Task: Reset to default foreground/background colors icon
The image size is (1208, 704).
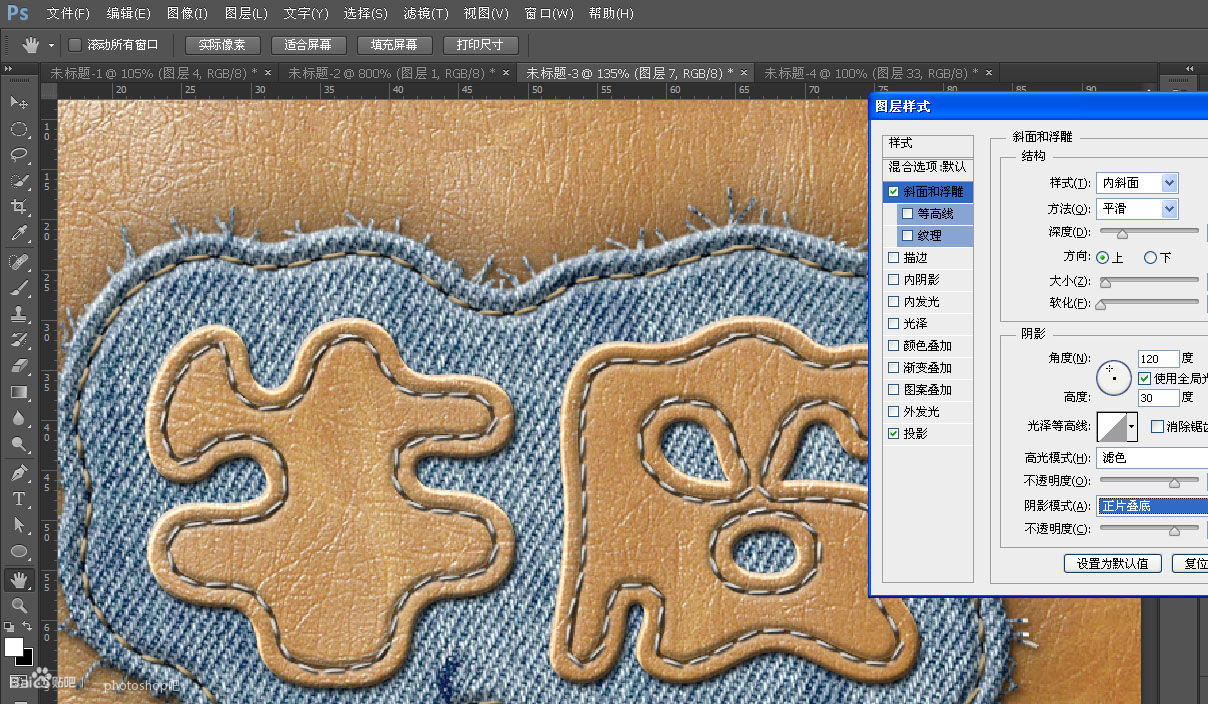Action: pyautogui.click(x=9, y=627)
